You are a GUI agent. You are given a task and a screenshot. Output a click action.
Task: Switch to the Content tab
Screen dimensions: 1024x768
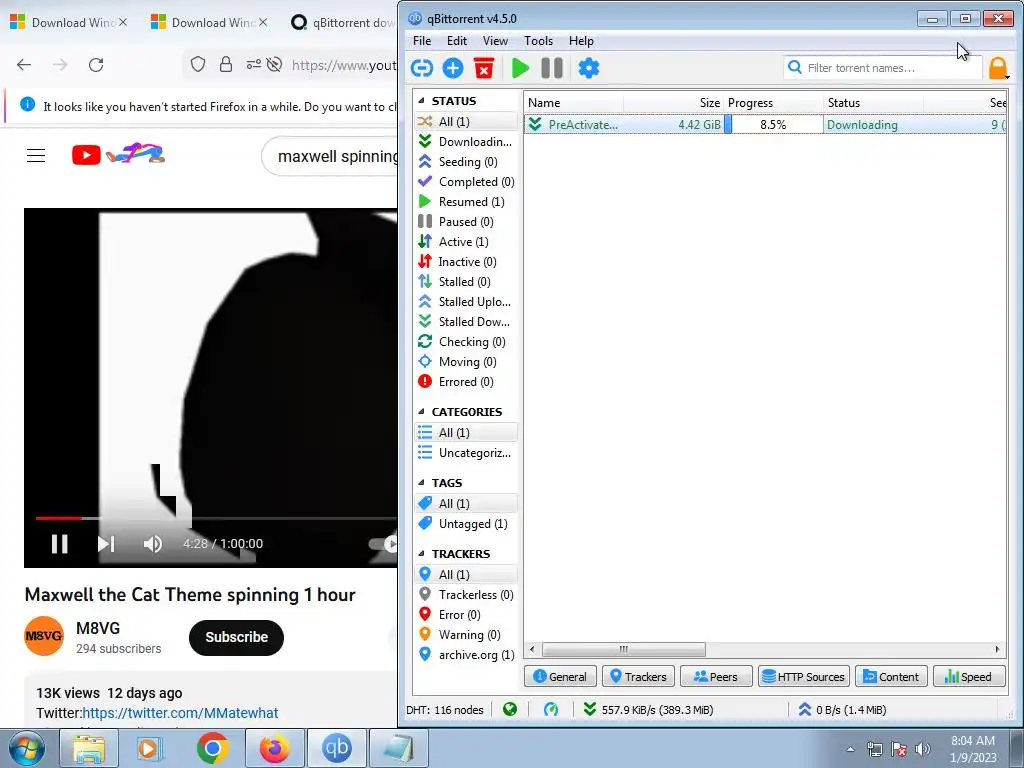(891, 677)
